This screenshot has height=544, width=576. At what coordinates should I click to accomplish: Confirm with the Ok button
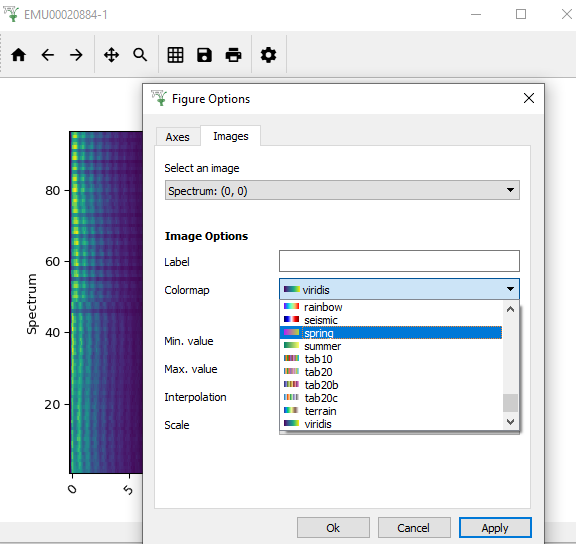tap(333, 528)
